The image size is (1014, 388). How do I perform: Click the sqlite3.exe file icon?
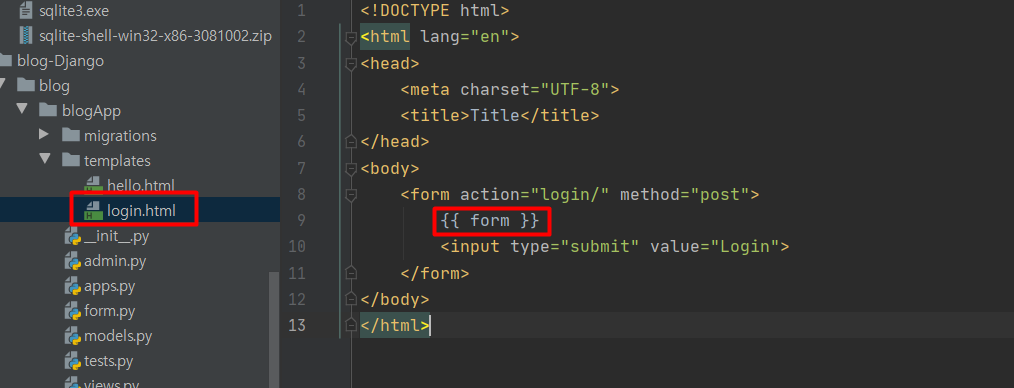[x=26, y=10]
